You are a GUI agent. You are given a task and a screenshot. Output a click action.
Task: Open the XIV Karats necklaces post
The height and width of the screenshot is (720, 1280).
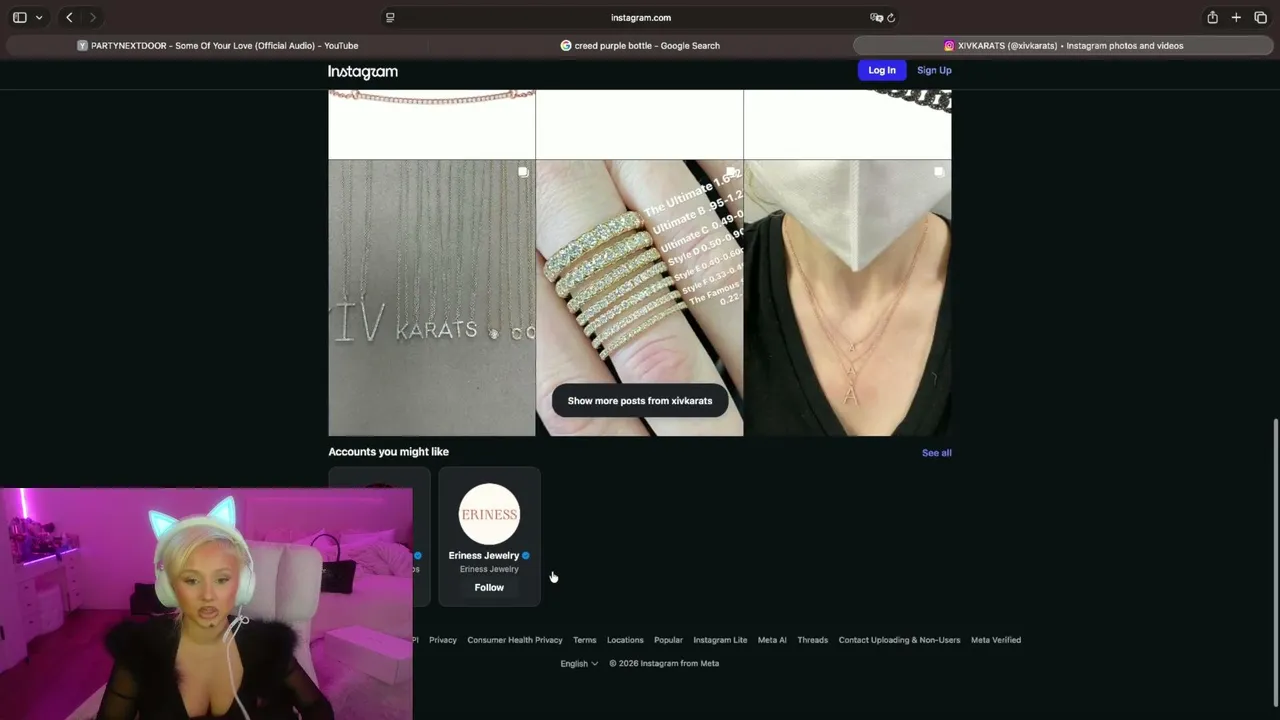pos(432,298)
